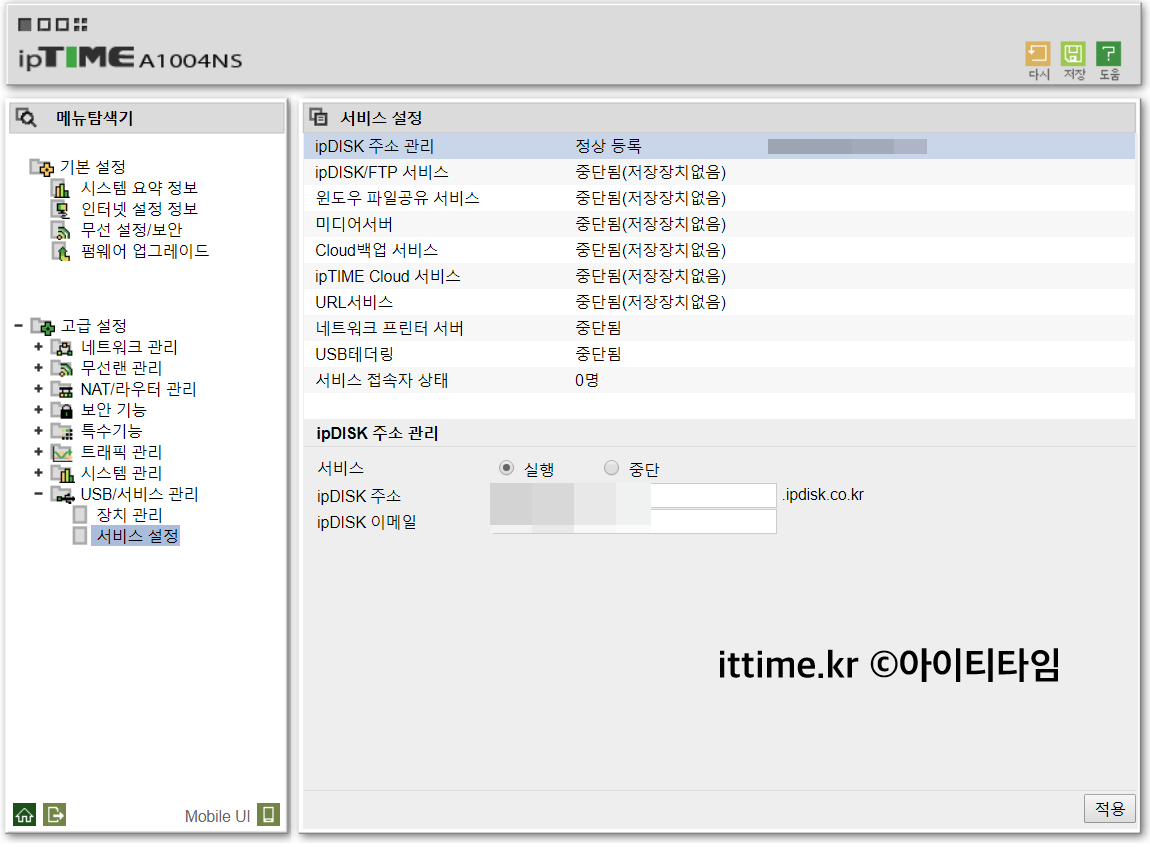Viewport: 1150px width, 847px height.
Task: Click the 특수기능 folder icon
Action: click(62, 431)
